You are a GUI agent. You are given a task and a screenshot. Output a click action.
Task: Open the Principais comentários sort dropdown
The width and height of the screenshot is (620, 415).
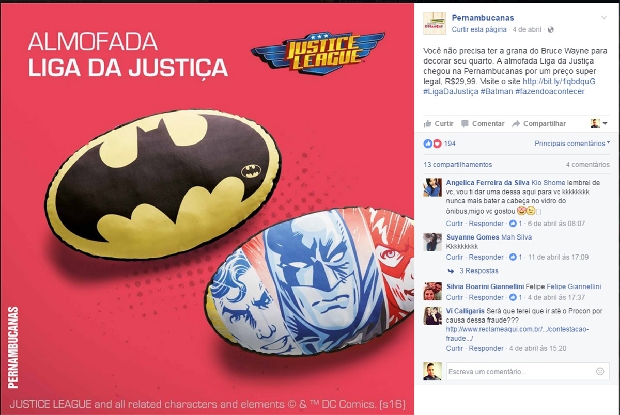pyautogui.click(x=572, y=143)
